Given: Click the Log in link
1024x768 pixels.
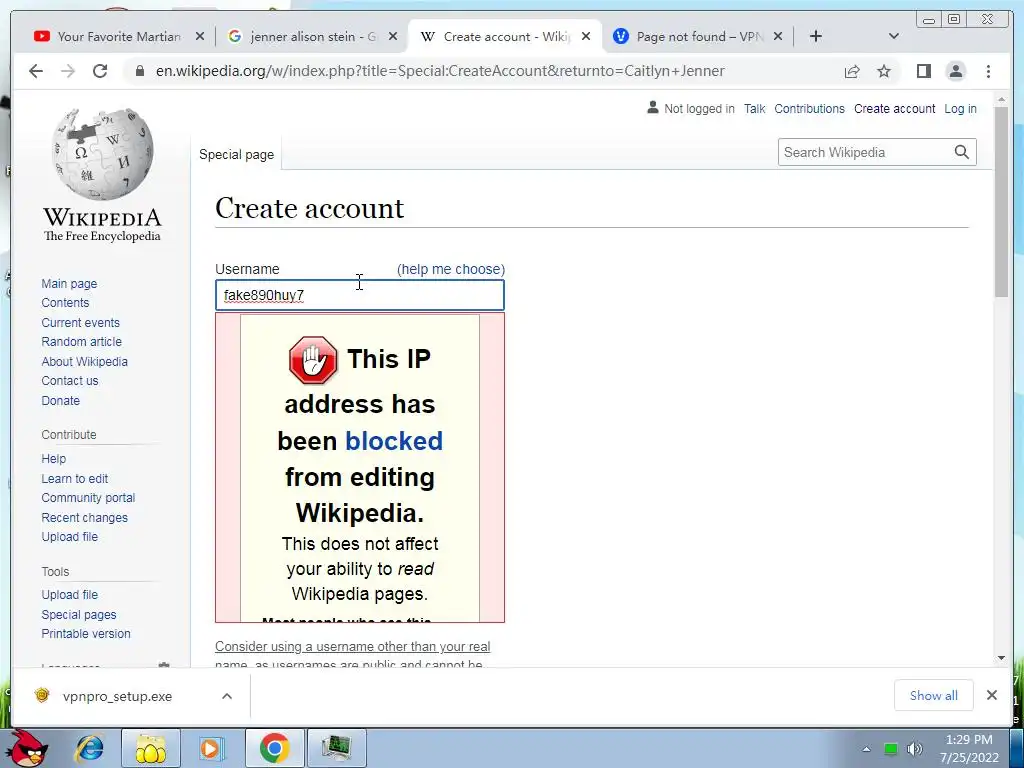Looking at the screenshot, I should click(960, 108).
